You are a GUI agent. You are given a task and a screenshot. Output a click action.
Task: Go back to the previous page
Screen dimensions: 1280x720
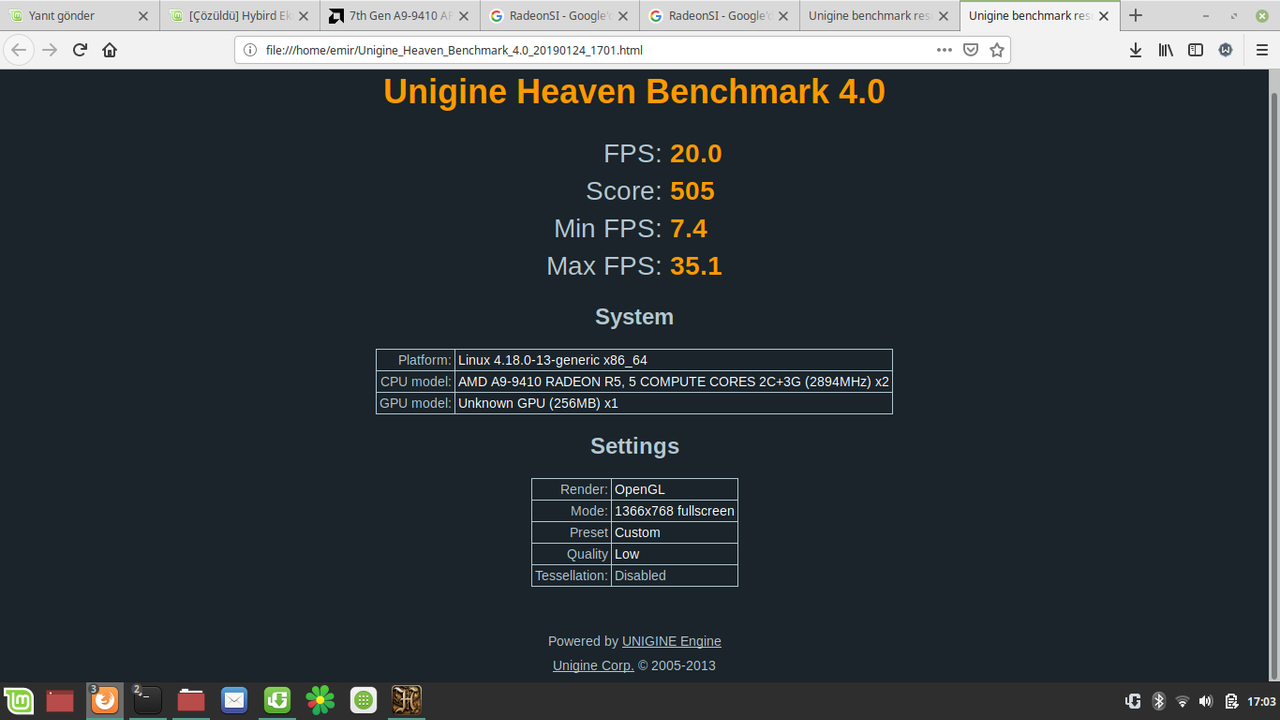coord(19,50)
